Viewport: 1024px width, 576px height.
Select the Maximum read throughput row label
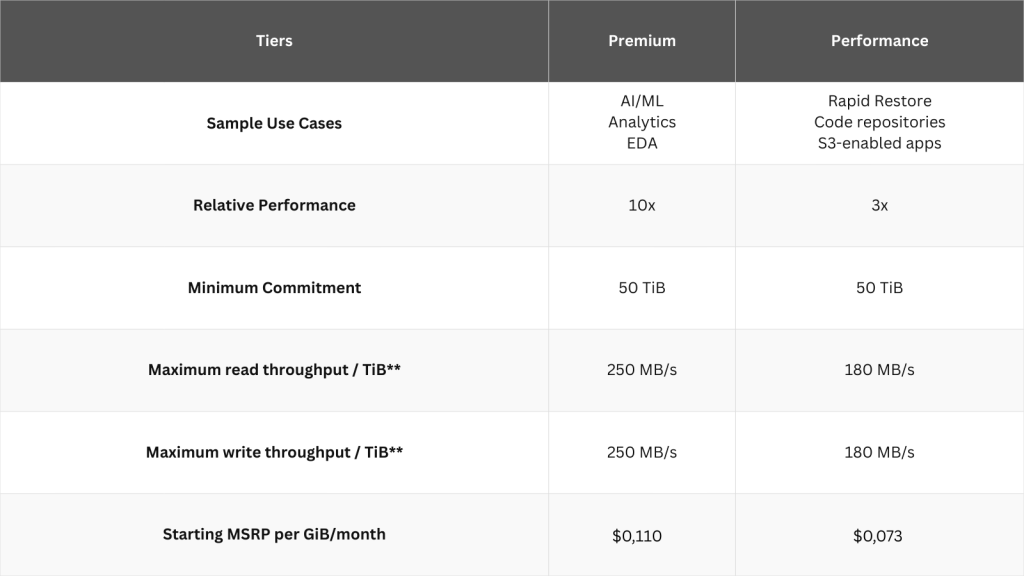[274, 370]
